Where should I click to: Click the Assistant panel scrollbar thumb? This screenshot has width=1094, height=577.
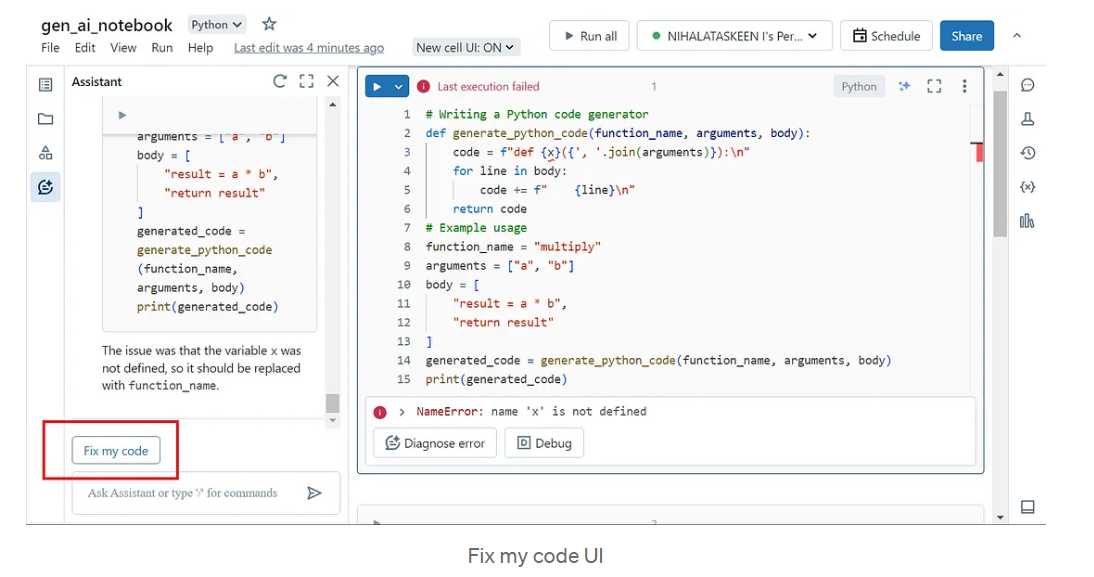point(333,403)
